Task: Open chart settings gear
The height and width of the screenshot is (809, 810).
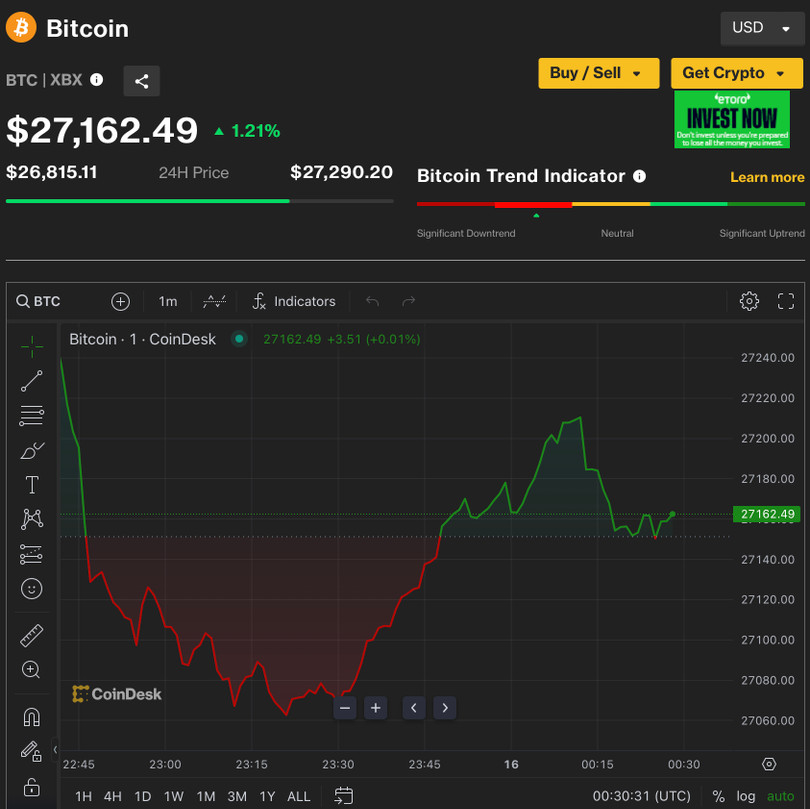Action: [x=749, y=301]
